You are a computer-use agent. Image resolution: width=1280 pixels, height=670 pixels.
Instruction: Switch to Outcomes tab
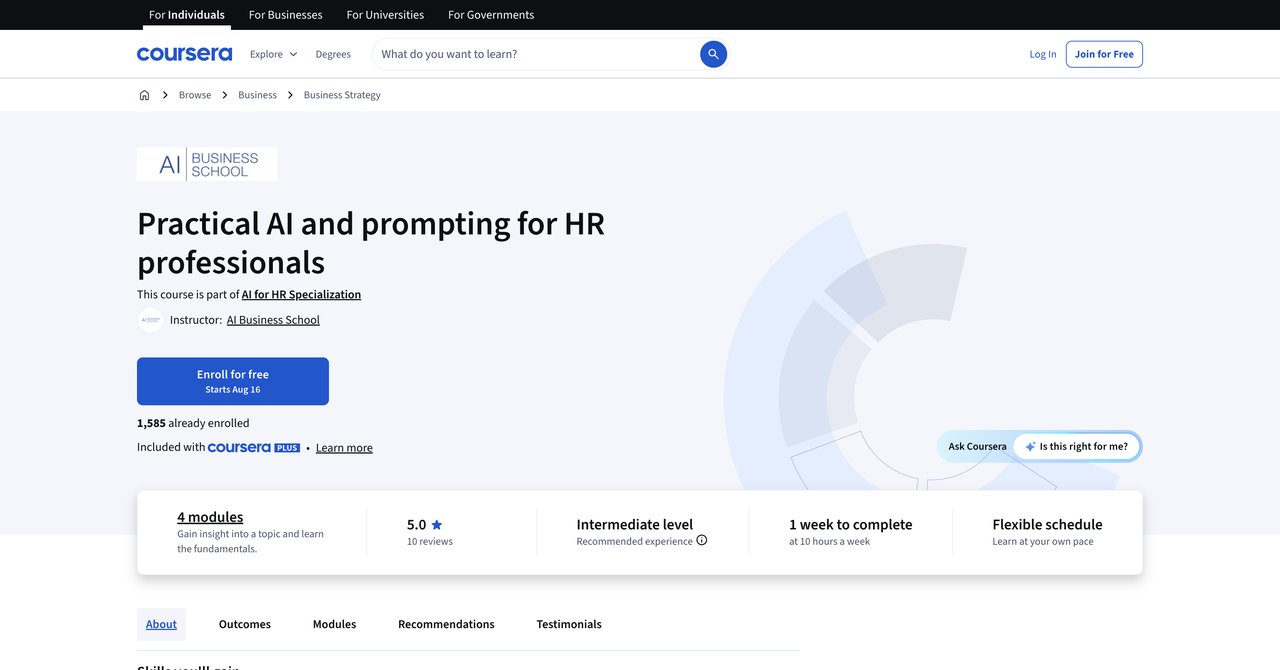[x=245, y=624]
